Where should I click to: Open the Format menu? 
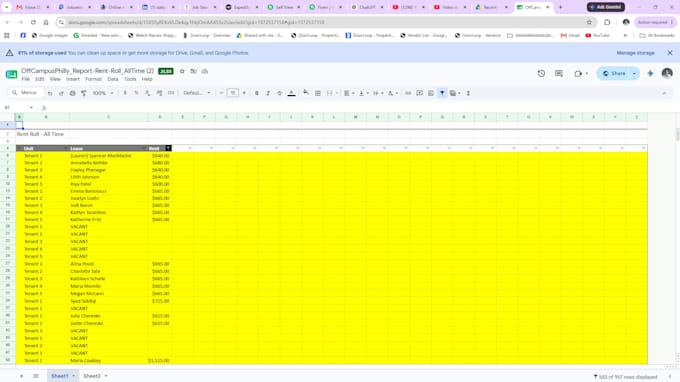coord(93,79)
